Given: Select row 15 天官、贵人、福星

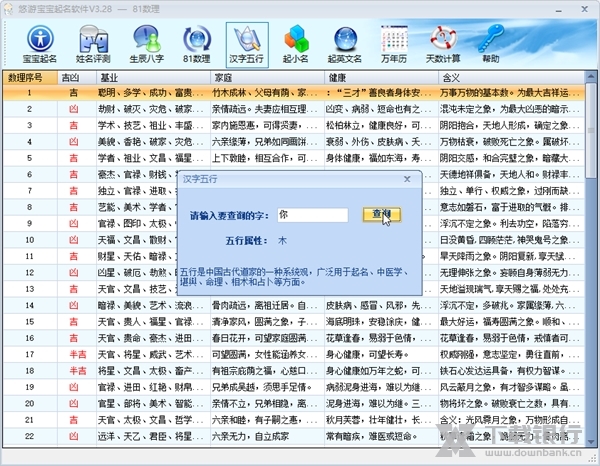Looking at the screenshot, I should pos(294,322).
